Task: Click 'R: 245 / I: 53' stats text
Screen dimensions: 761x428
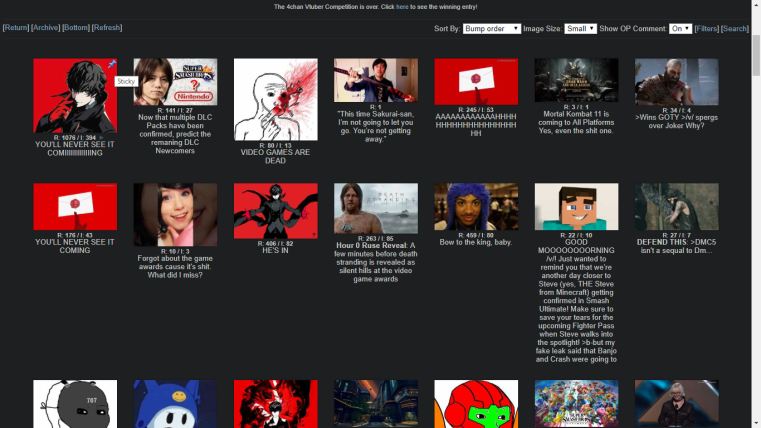Action: pos(476,110)
